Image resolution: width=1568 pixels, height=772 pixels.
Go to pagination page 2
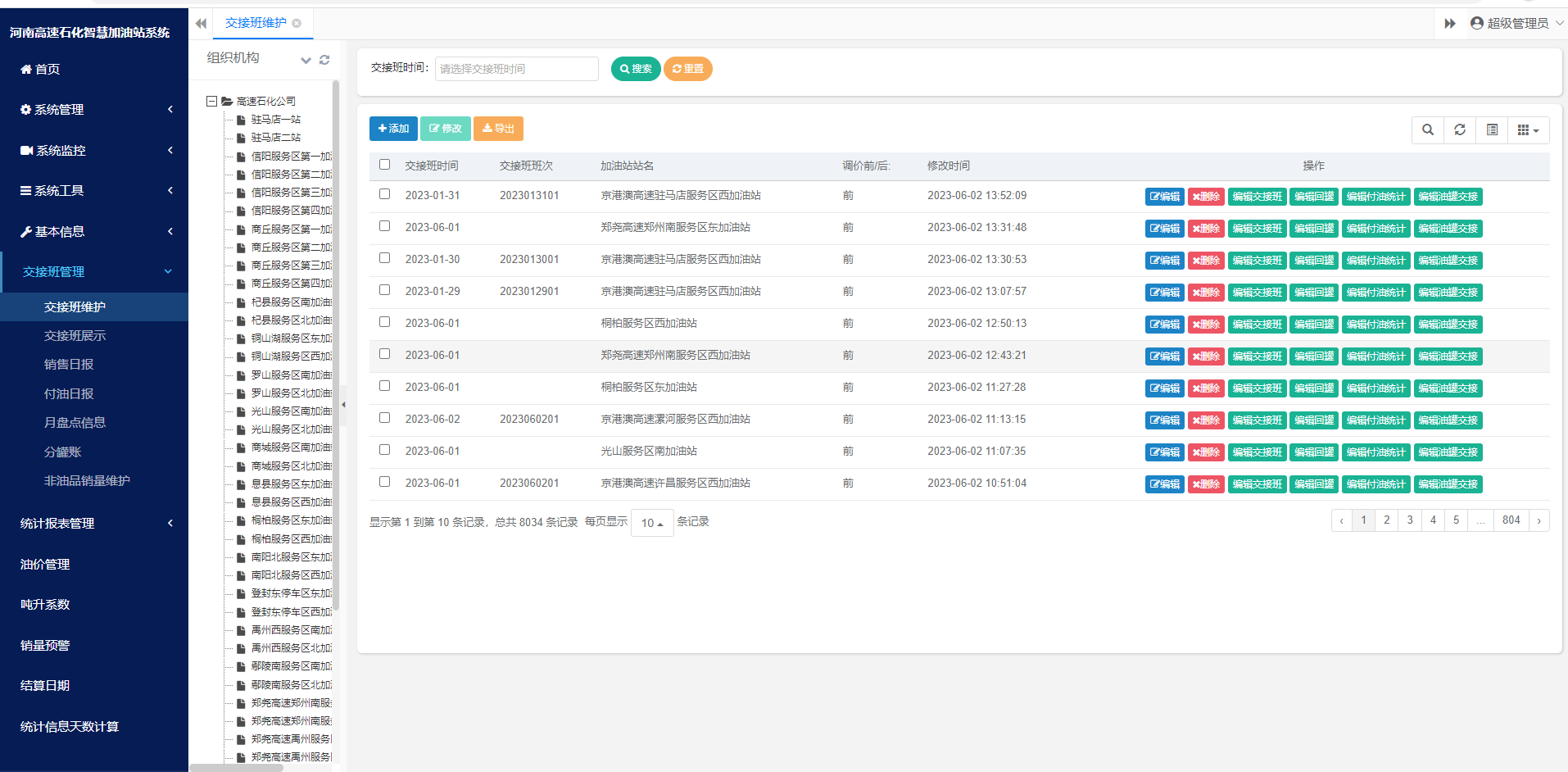[x=1387, y=520]
